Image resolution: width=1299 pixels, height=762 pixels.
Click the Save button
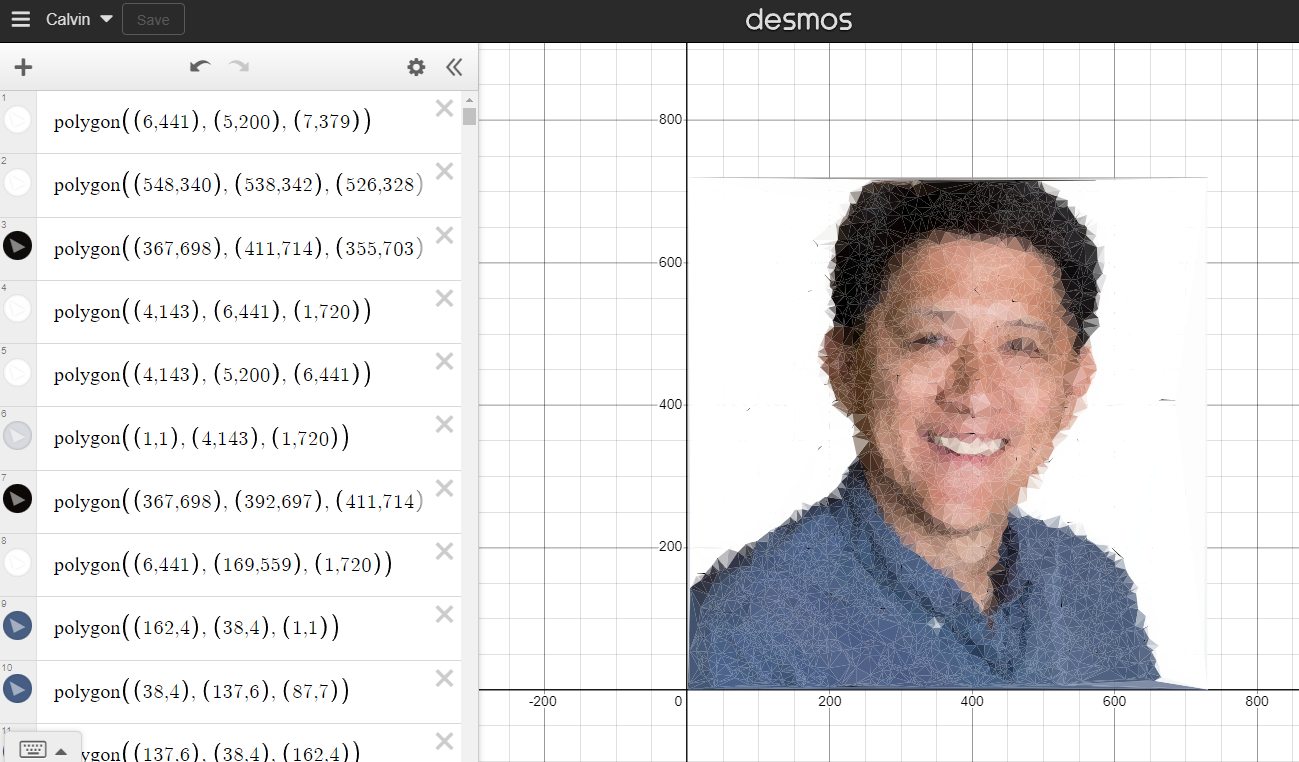pyautogui.click(x=152, y=19)
